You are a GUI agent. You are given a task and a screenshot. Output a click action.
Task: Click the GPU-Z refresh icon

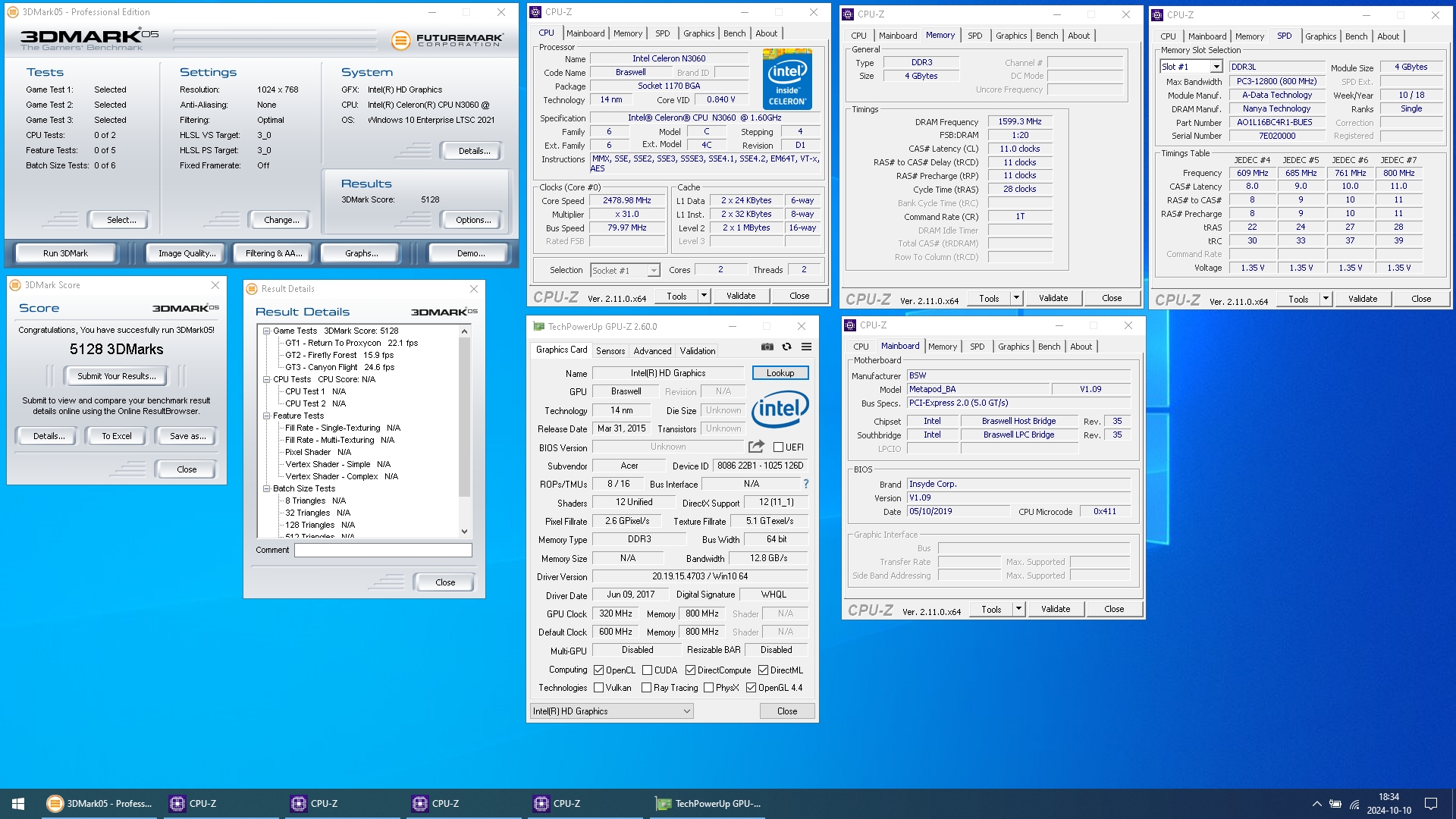787,347
